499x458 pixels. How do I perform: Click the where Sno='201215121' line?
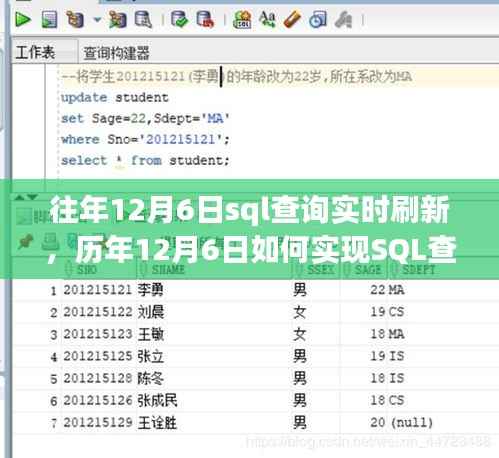(145, 139)
